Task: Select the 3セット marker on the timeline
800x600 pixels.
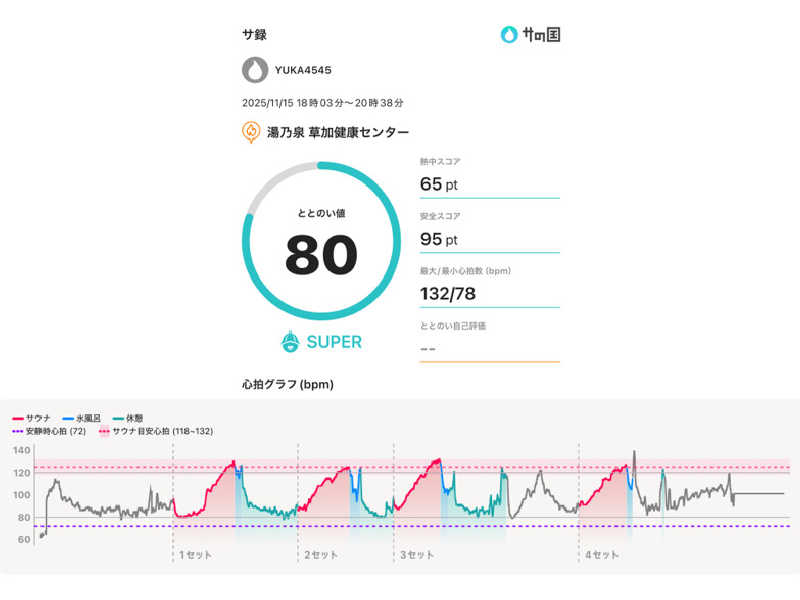Action: click(416, 553)
